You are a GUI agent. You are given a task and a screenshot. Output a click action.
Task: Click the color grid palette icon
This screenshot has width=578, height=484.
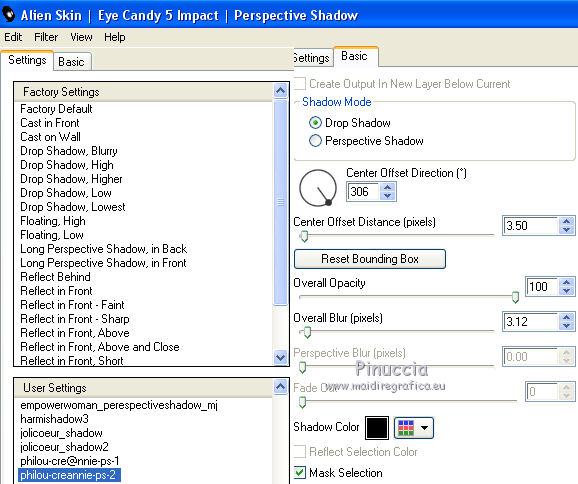point(405,428)
